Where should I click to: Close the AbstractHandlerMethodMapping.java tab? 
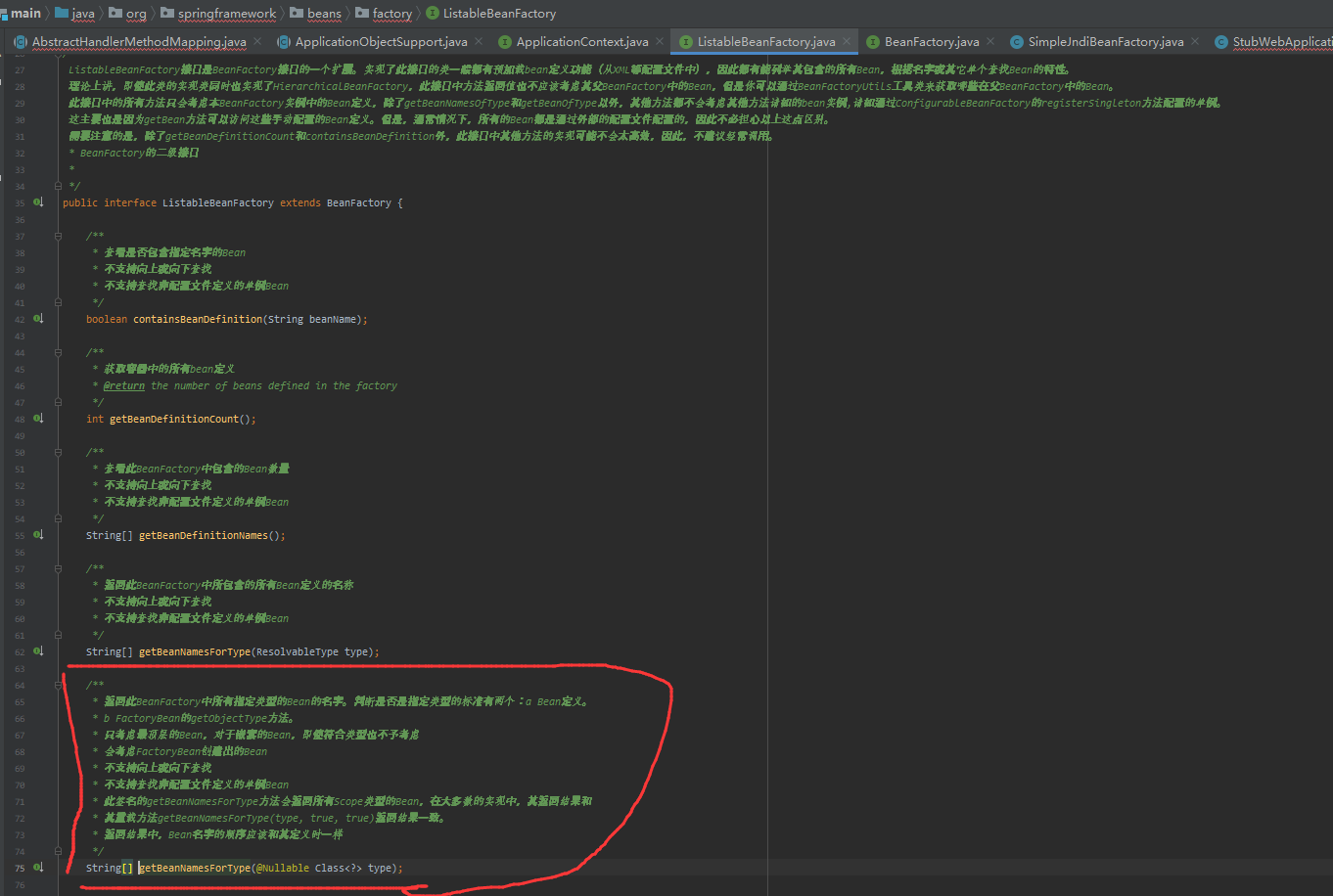pos(257,41)
